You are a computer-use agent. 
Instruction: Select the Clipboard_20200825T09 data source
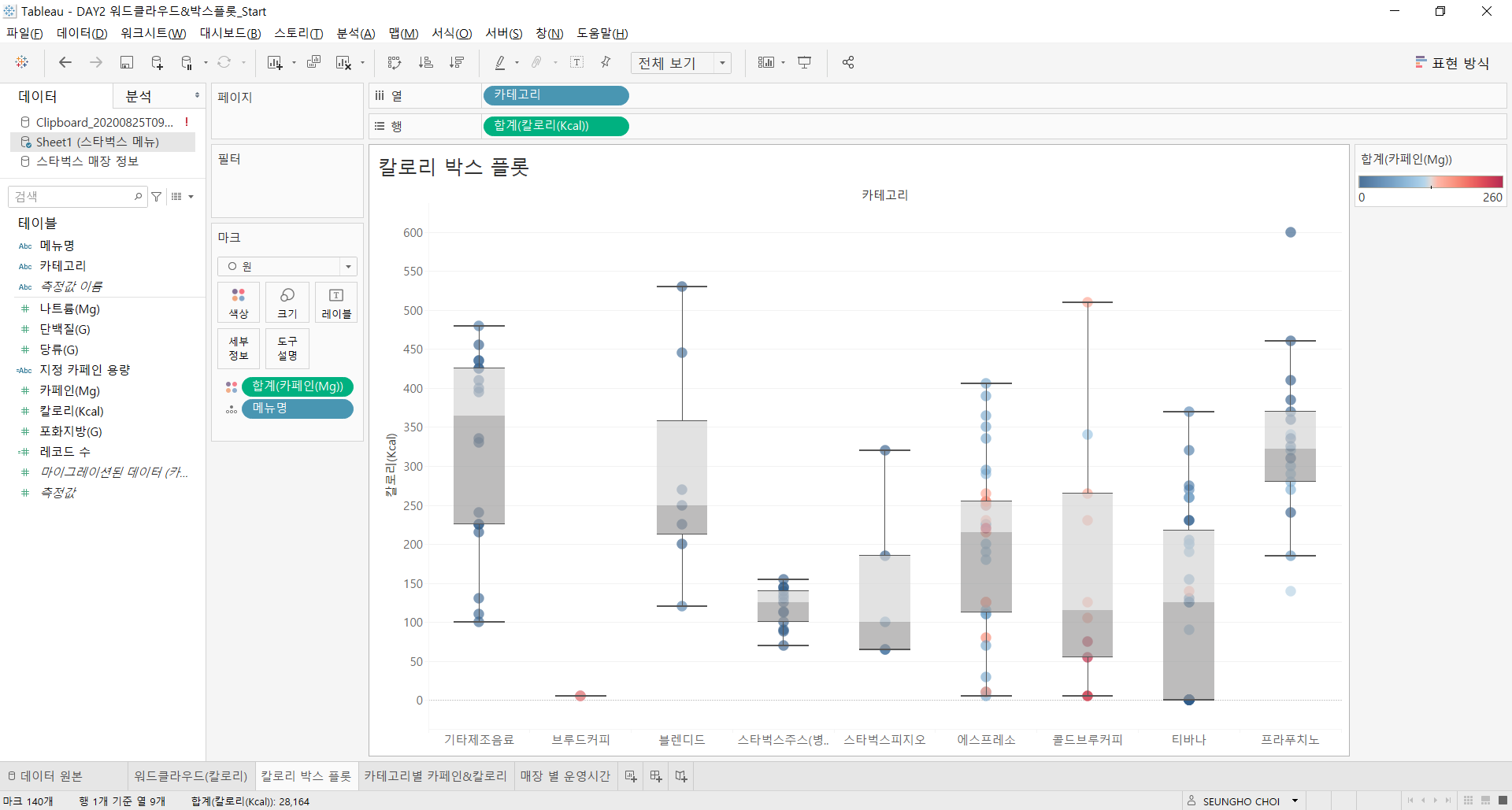tap(103, 122)
